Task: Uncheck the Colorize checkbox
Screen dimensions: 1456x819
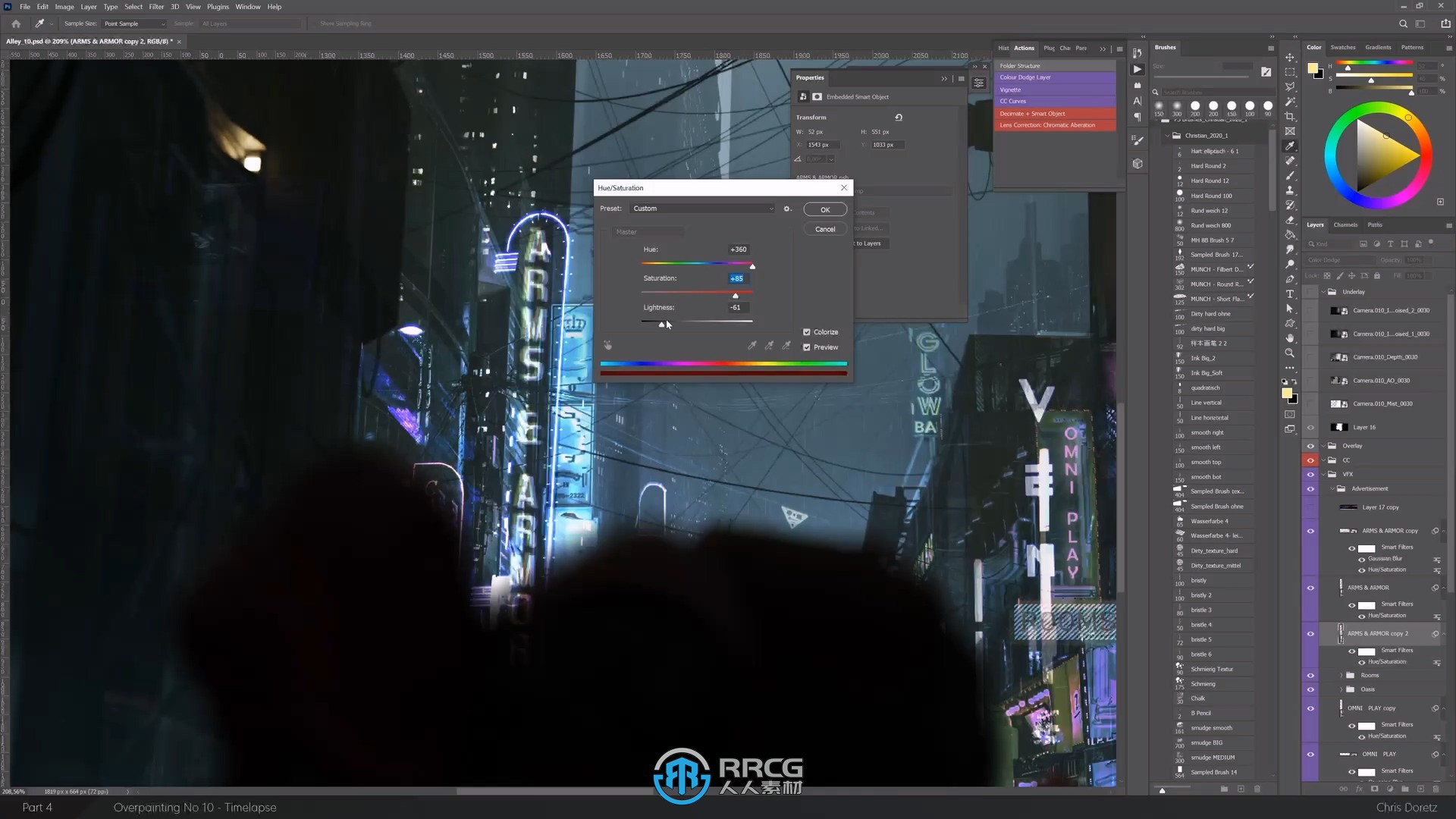Action: pos(807,332)
